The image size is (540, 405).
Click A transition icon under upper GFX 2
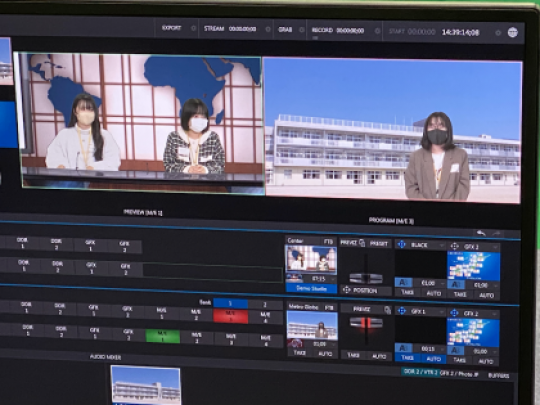[456, 284]
